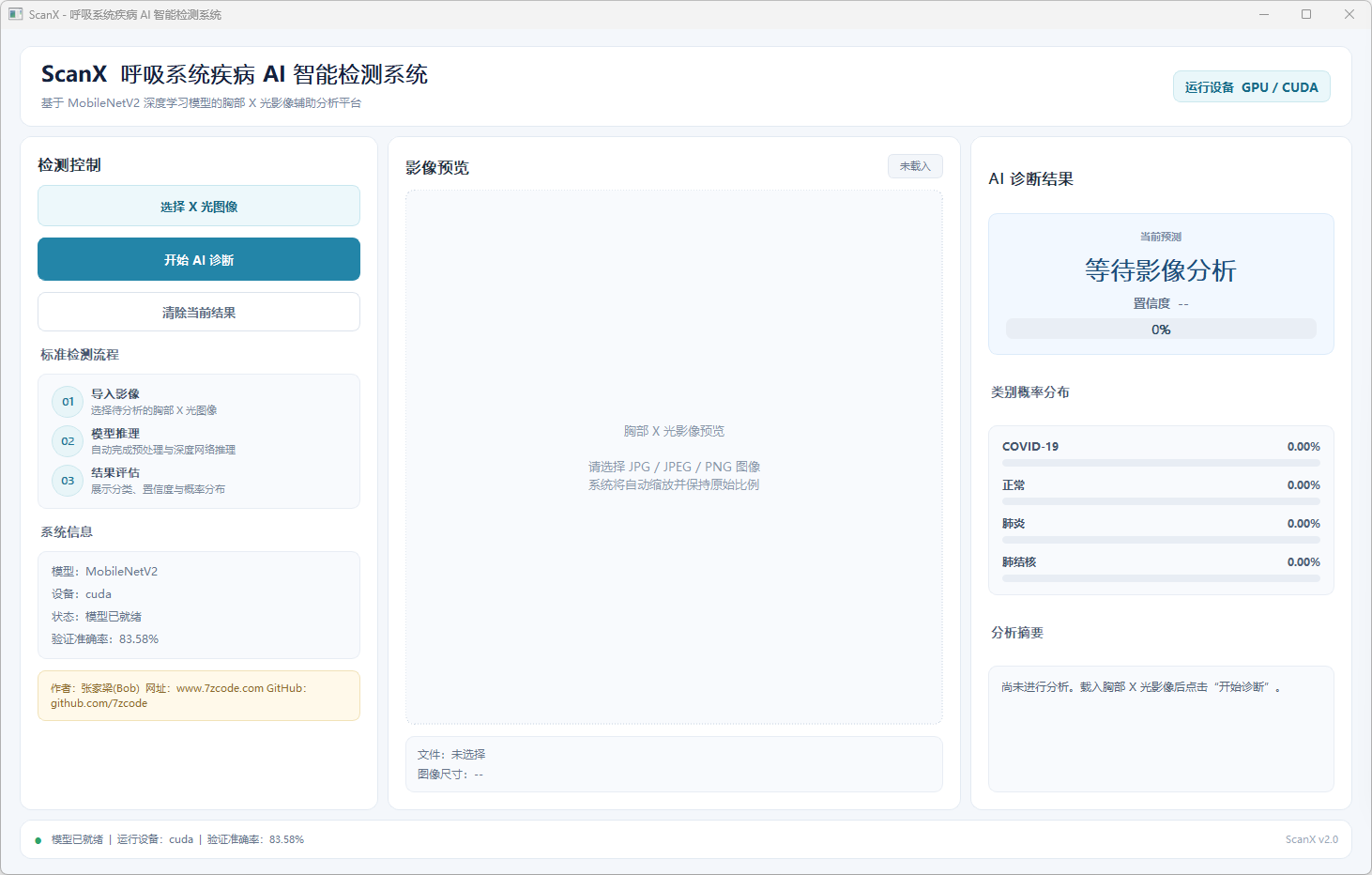Minimize the ScanX window
Screen dimensions: 1372x875
pyautogui.click(x=1264, y=14)
